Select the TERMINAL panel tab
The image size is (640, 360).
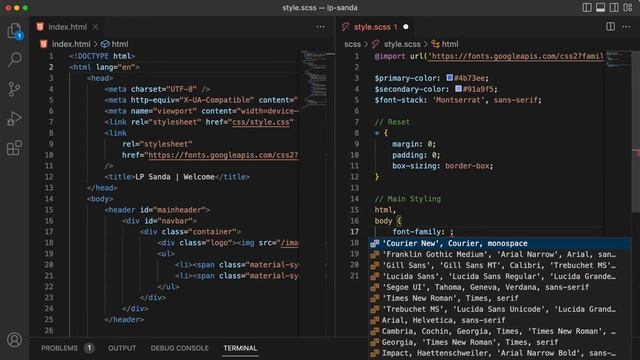click(240, 348)
